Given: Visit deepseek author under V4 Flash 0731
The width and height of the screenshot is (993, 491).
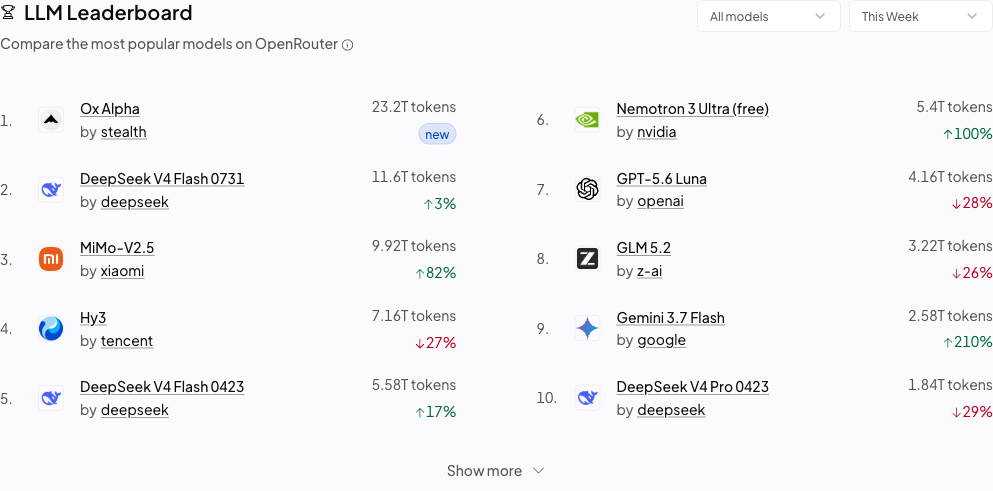Looking at the screenshot, I should coord(135,201).
